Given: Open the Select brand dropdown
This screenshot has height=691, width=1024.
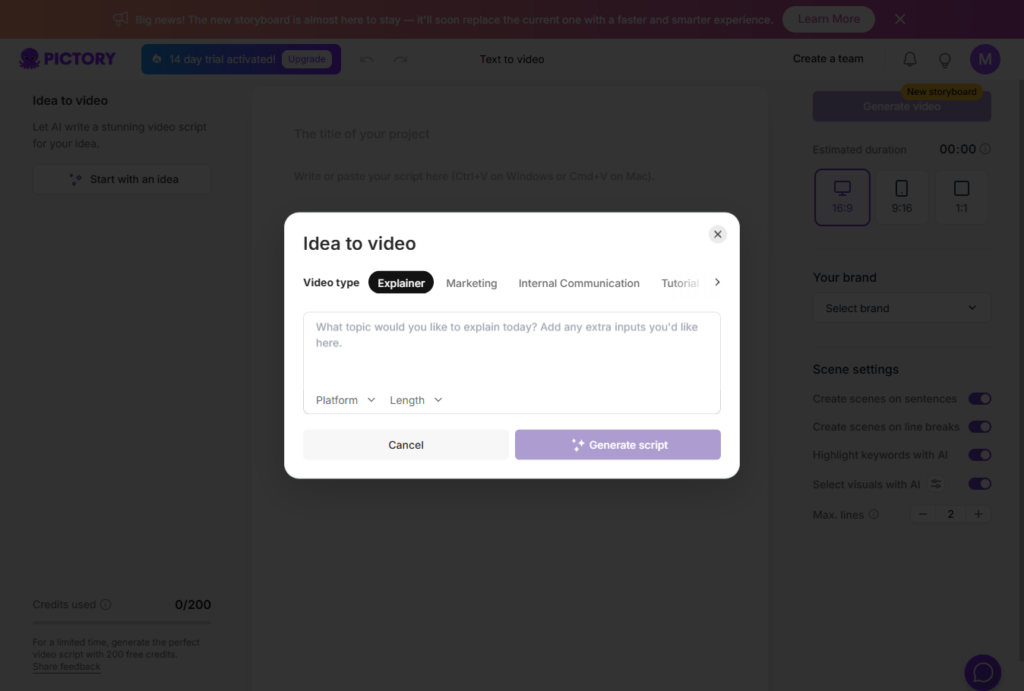Looking at the screenshot, I should click(901, 308).
